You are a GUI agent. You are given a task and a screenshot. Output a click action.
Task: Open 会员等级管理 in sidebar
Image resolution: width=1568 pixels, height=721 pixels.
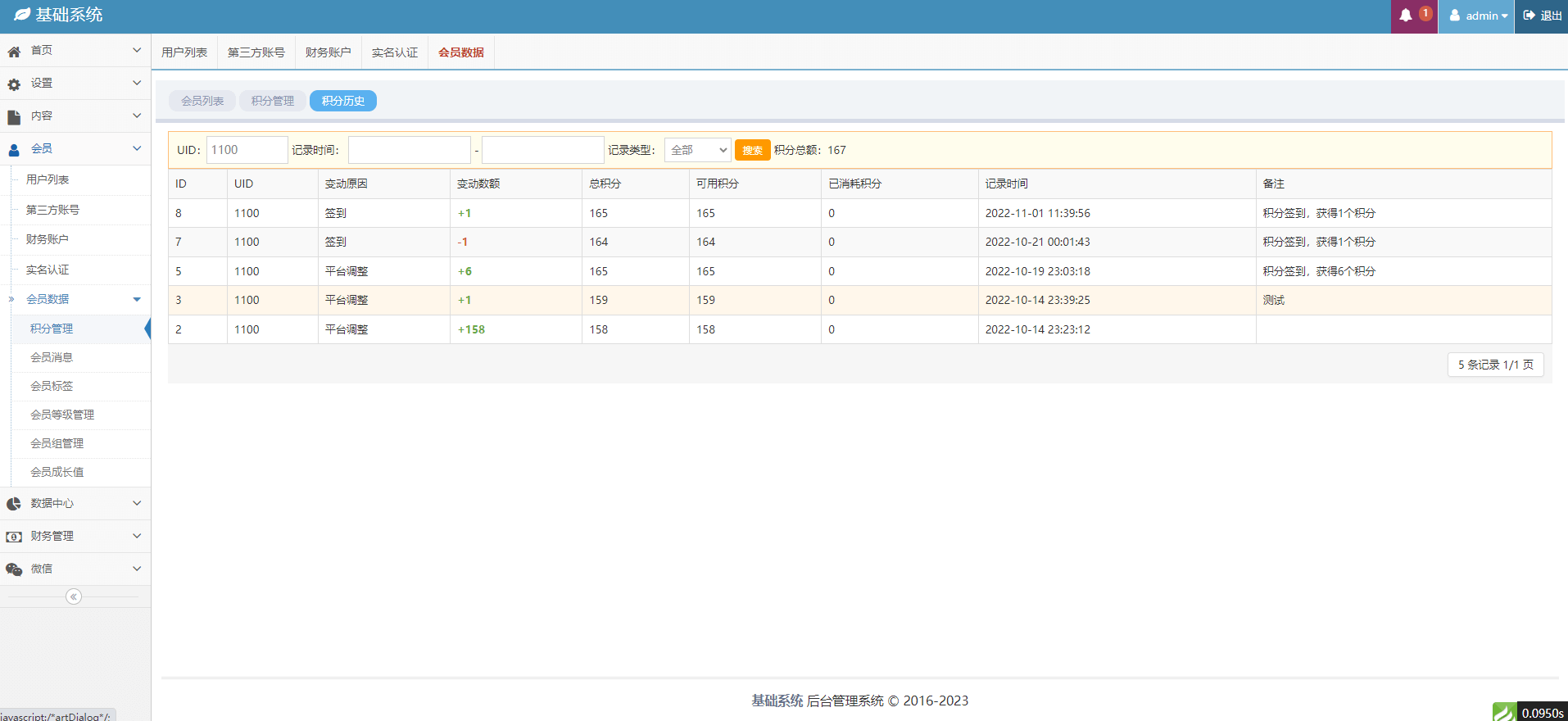click(x=62, y=415)
